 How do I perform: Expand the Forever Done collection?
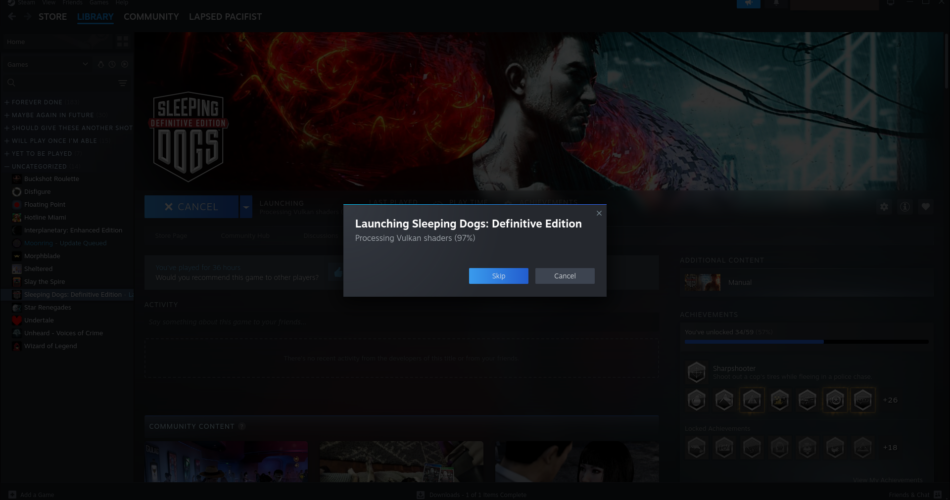(x=7, y=102)
